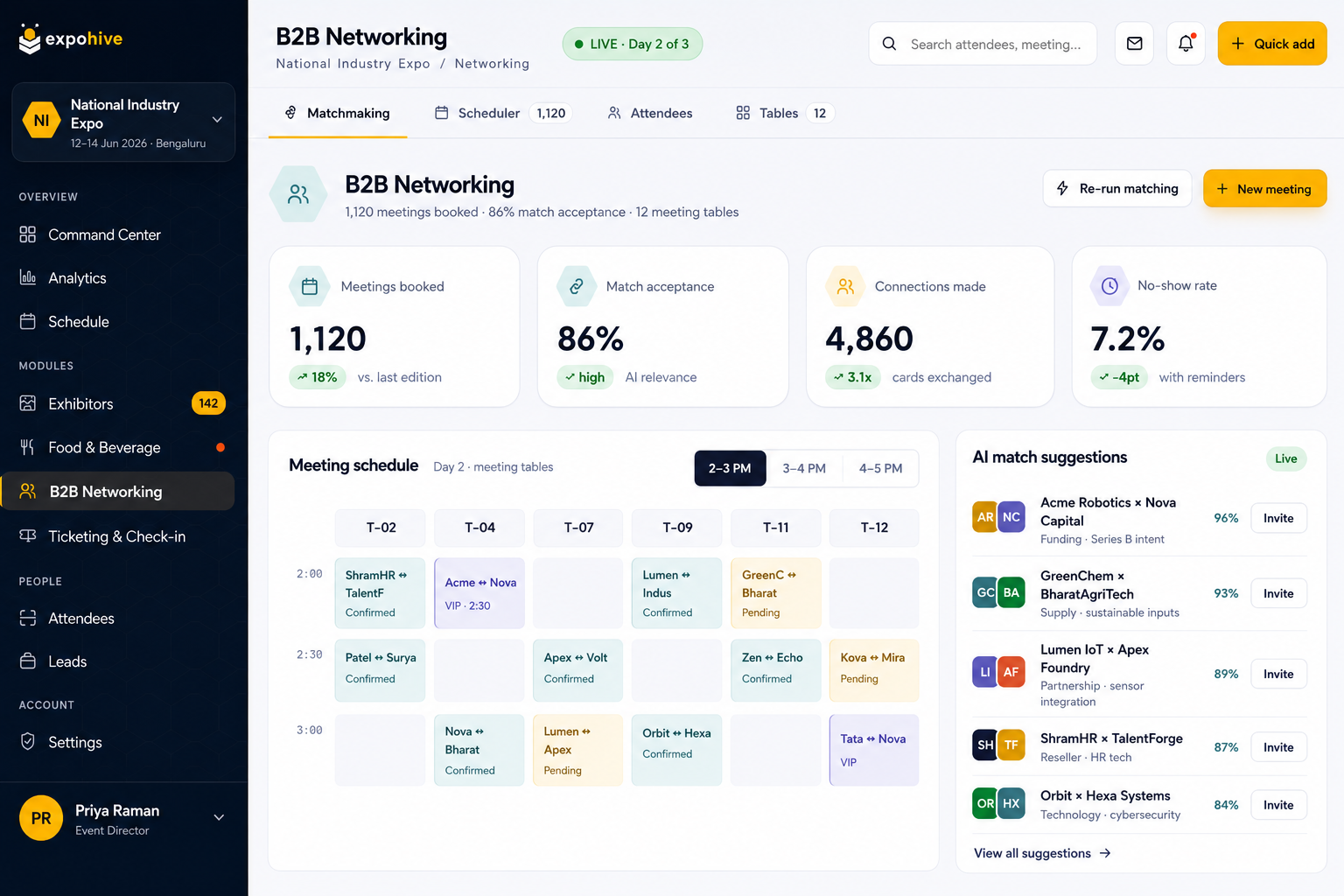The width and height of the screenshot is (1344, 896).
Task: Click the SH TF company avatars
Action: (x=998, y=745)
